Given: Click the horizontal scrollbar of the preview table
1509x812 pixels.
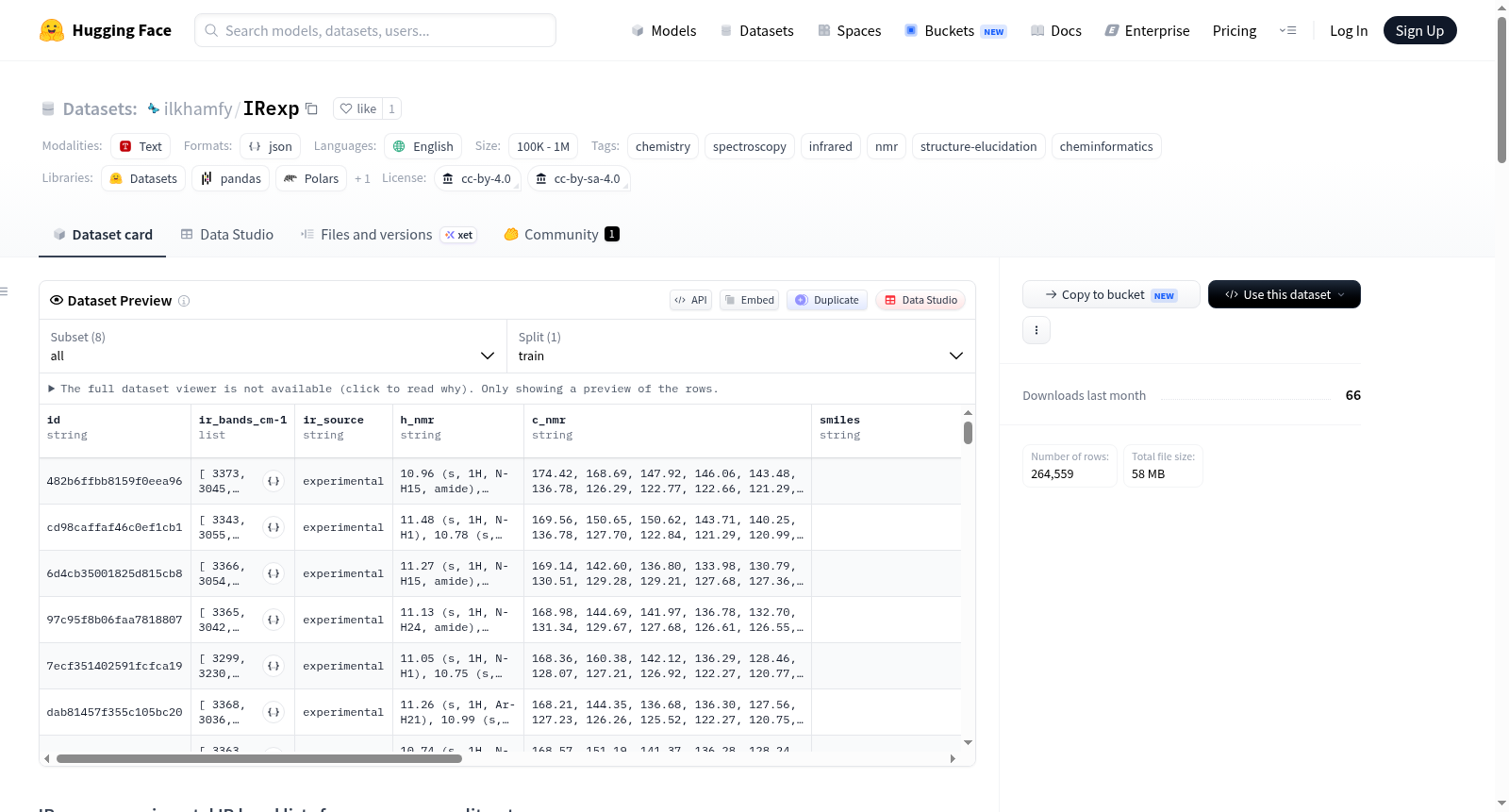Looking at the screenshot, I should tap(259, 758).
